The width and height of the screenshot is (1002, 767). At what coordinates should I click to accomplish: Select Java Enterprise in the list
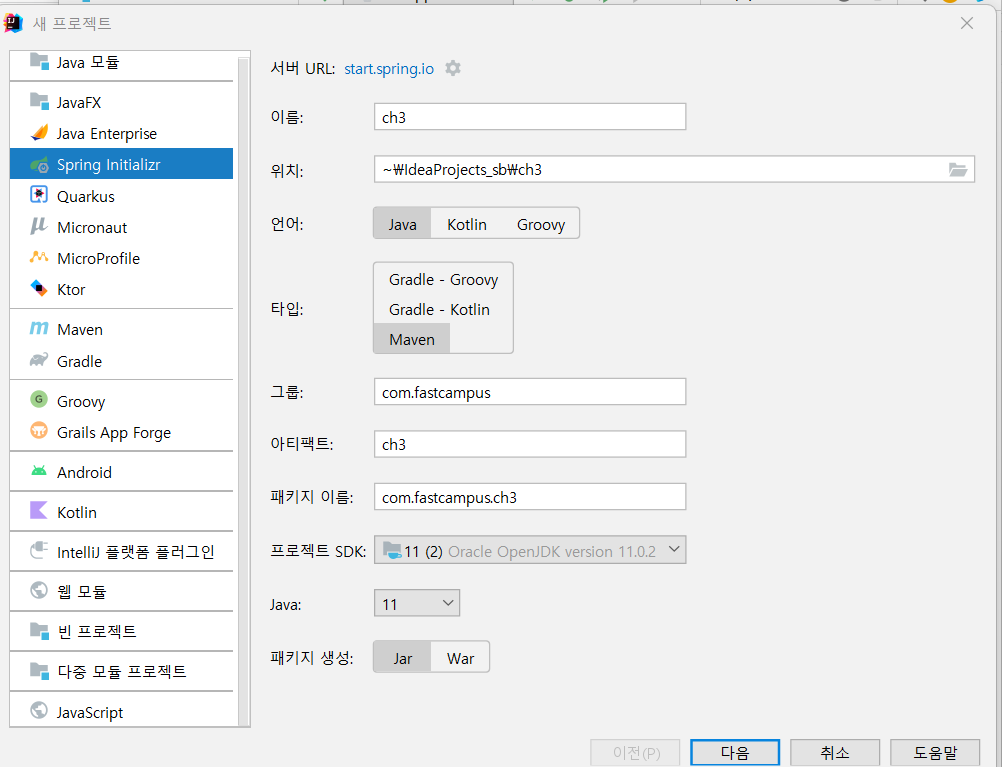point(121,133)
